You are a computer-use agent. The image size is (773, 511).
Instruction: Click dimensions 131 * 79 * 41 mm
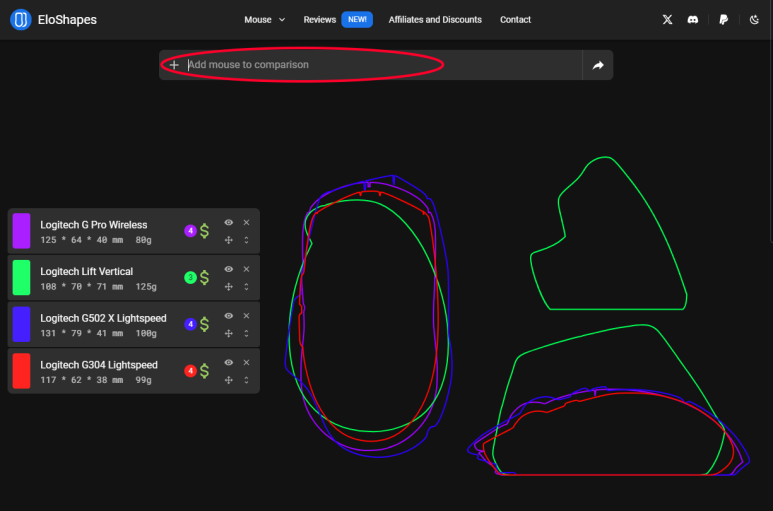82,334
